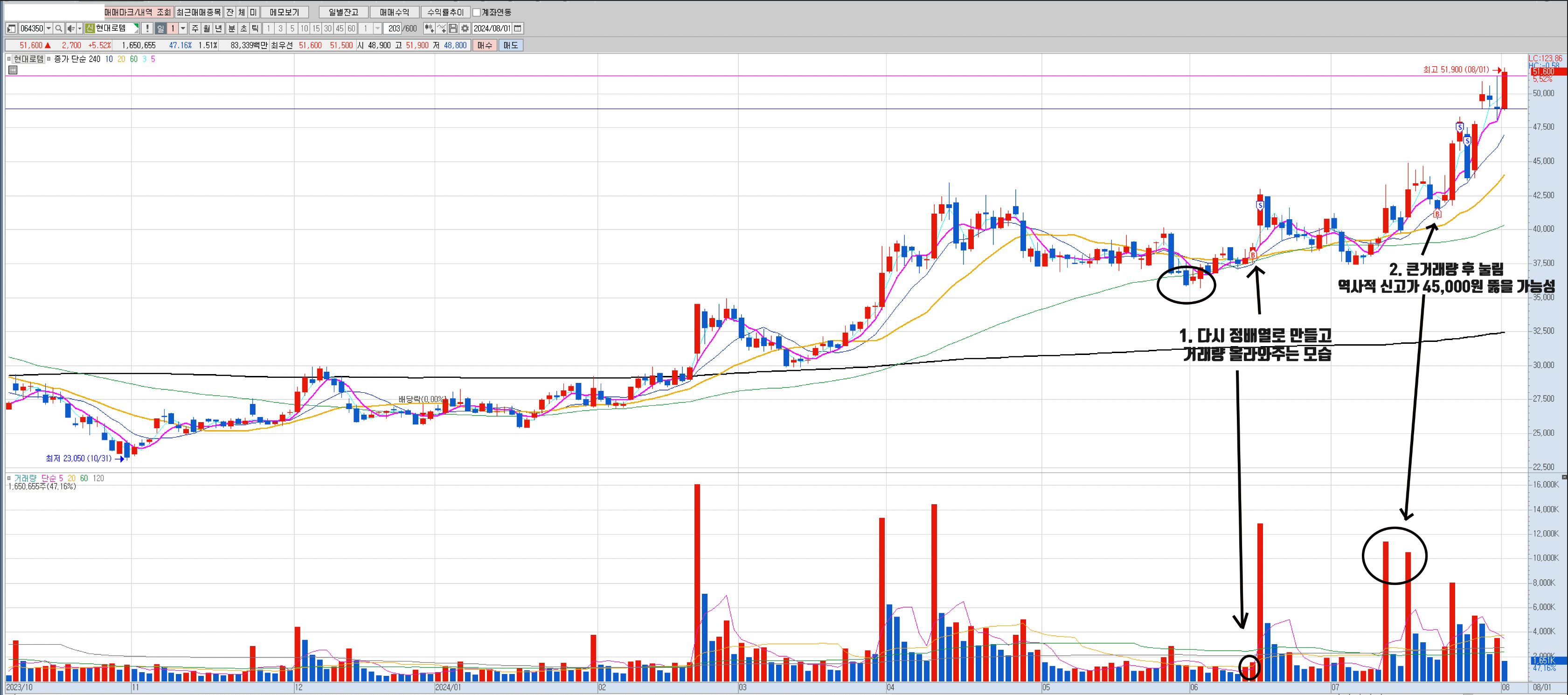
Task: Click the speaker sound icon in toolbar
Action: 71,28
